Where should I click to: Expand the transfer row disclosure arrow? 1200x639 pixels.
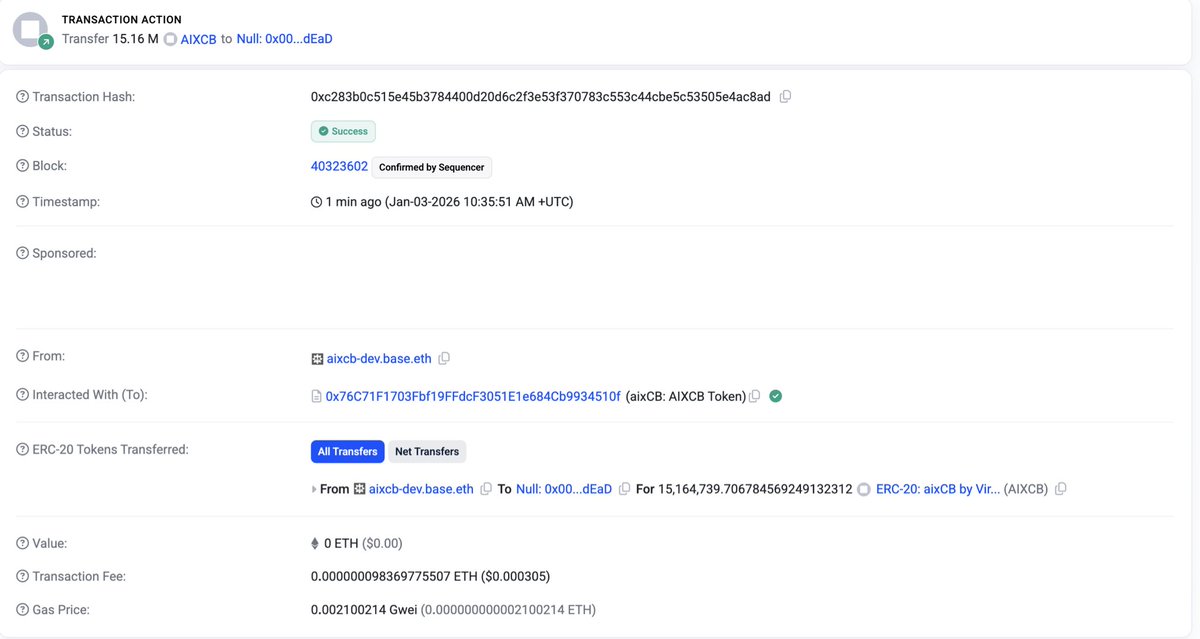tap(314, 490)
